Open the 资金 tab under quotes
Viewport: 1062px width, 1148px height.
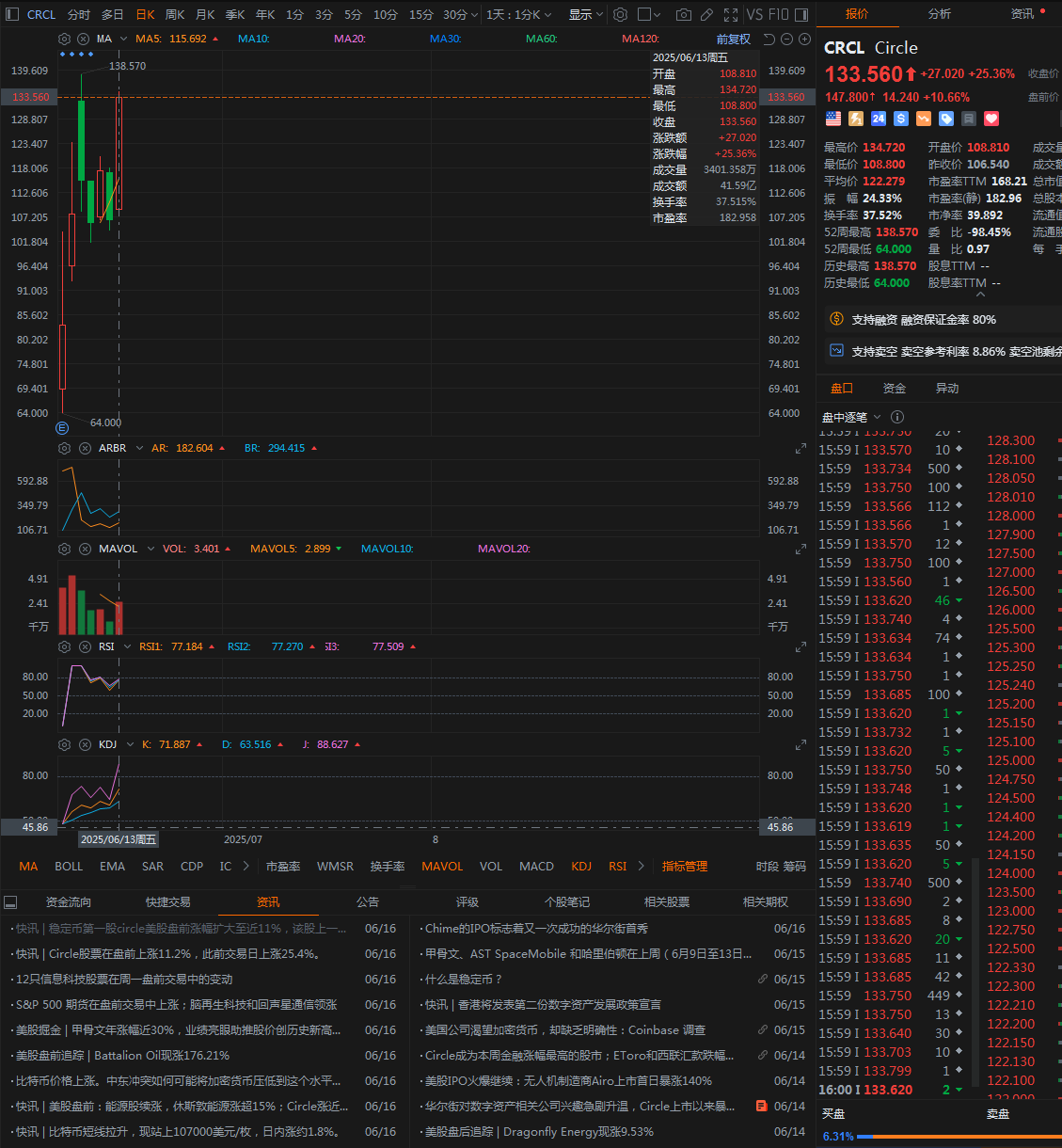[x=895, y=388]
